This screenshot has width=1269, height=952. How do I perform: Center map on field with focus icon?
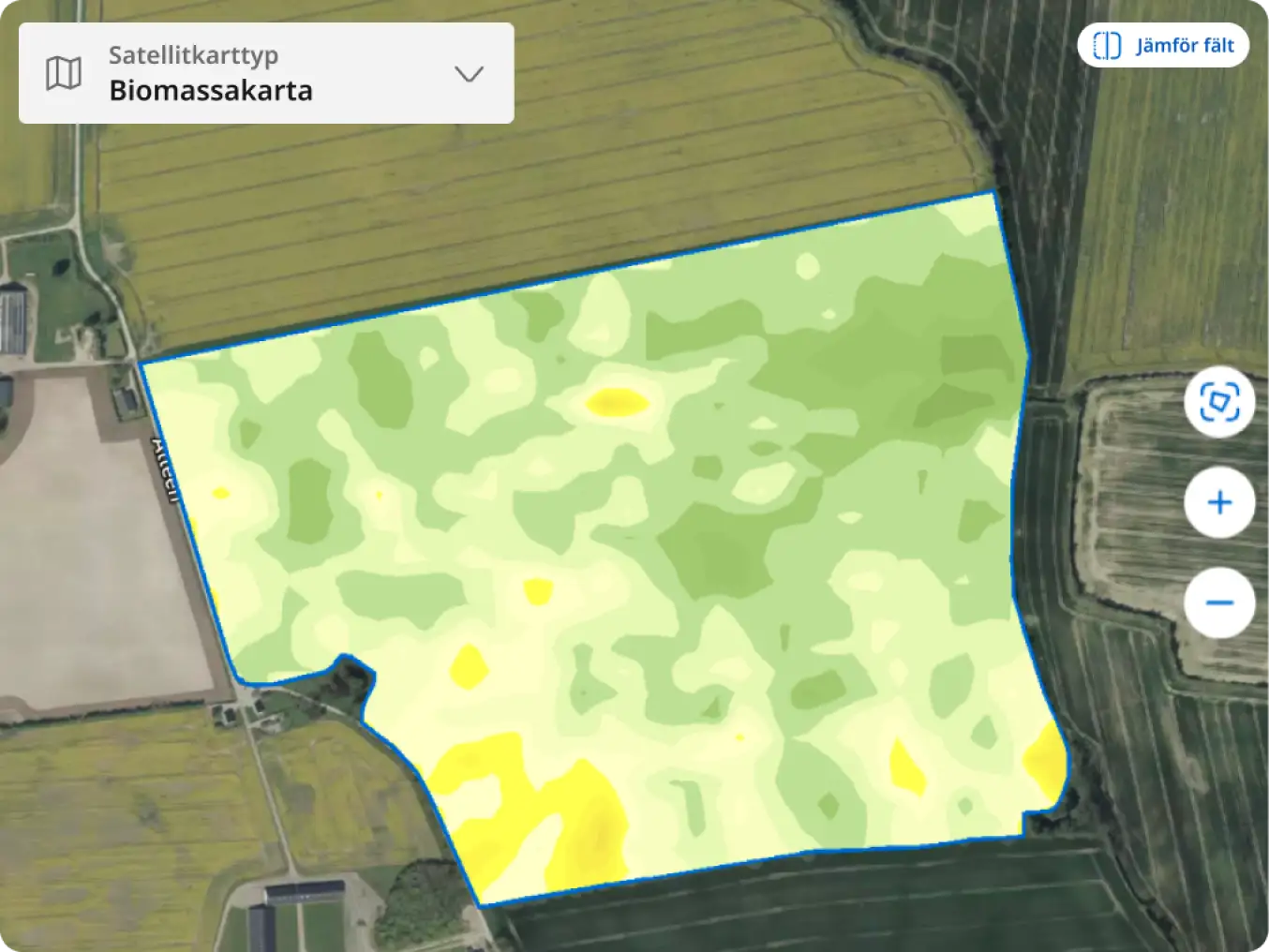pos(1219,402)
